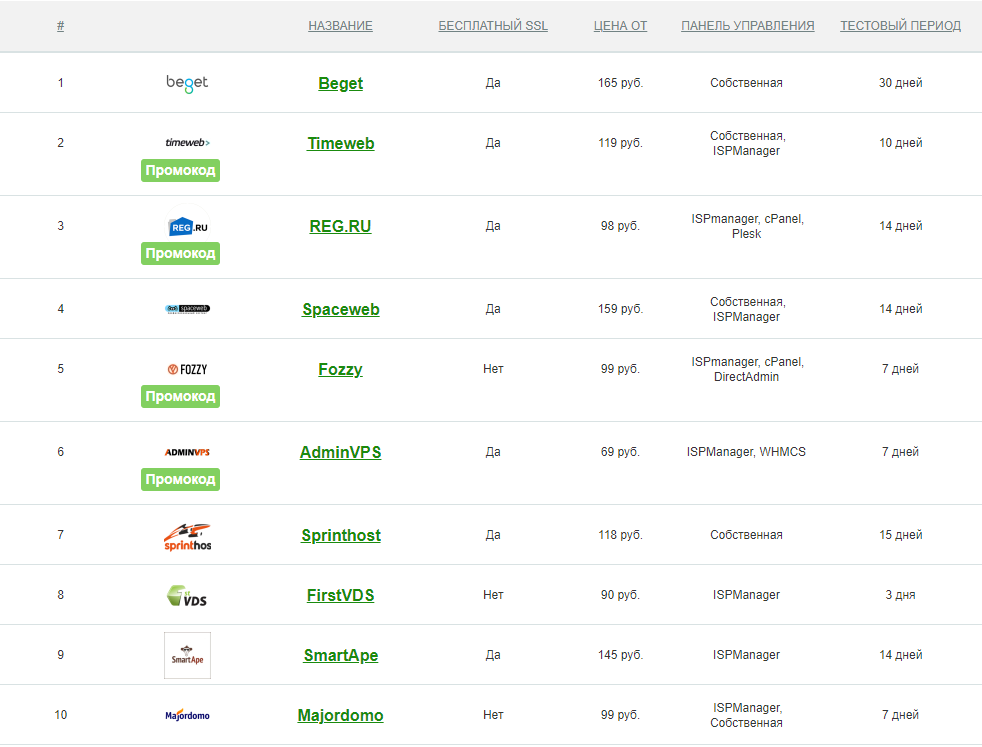Sort by Цена от column header
Image resolution: width=982 pixels, height=747 pixels.
pyautogui.click(x=620, y=26)
